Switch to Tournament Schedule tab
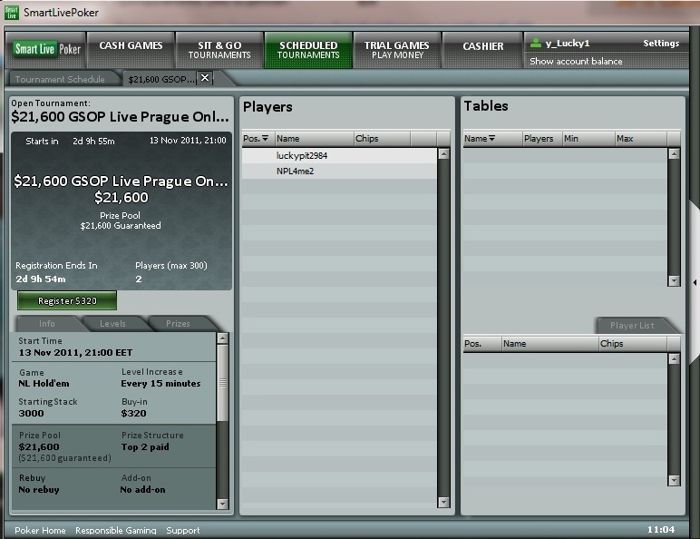 pyautogui.click(x=60, y=79)
